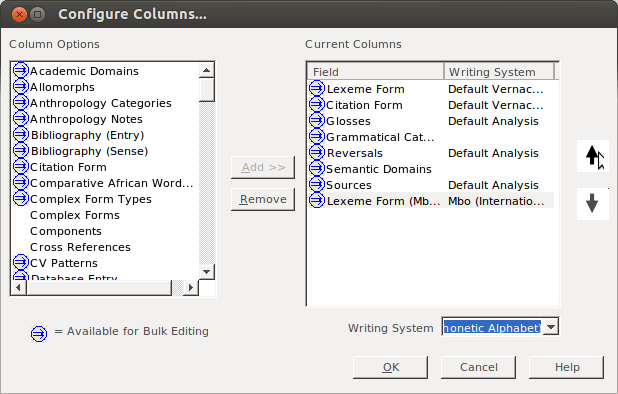618x394 pixels.
Task: Click the Add >> button
Action: click(x=263, y=167)
